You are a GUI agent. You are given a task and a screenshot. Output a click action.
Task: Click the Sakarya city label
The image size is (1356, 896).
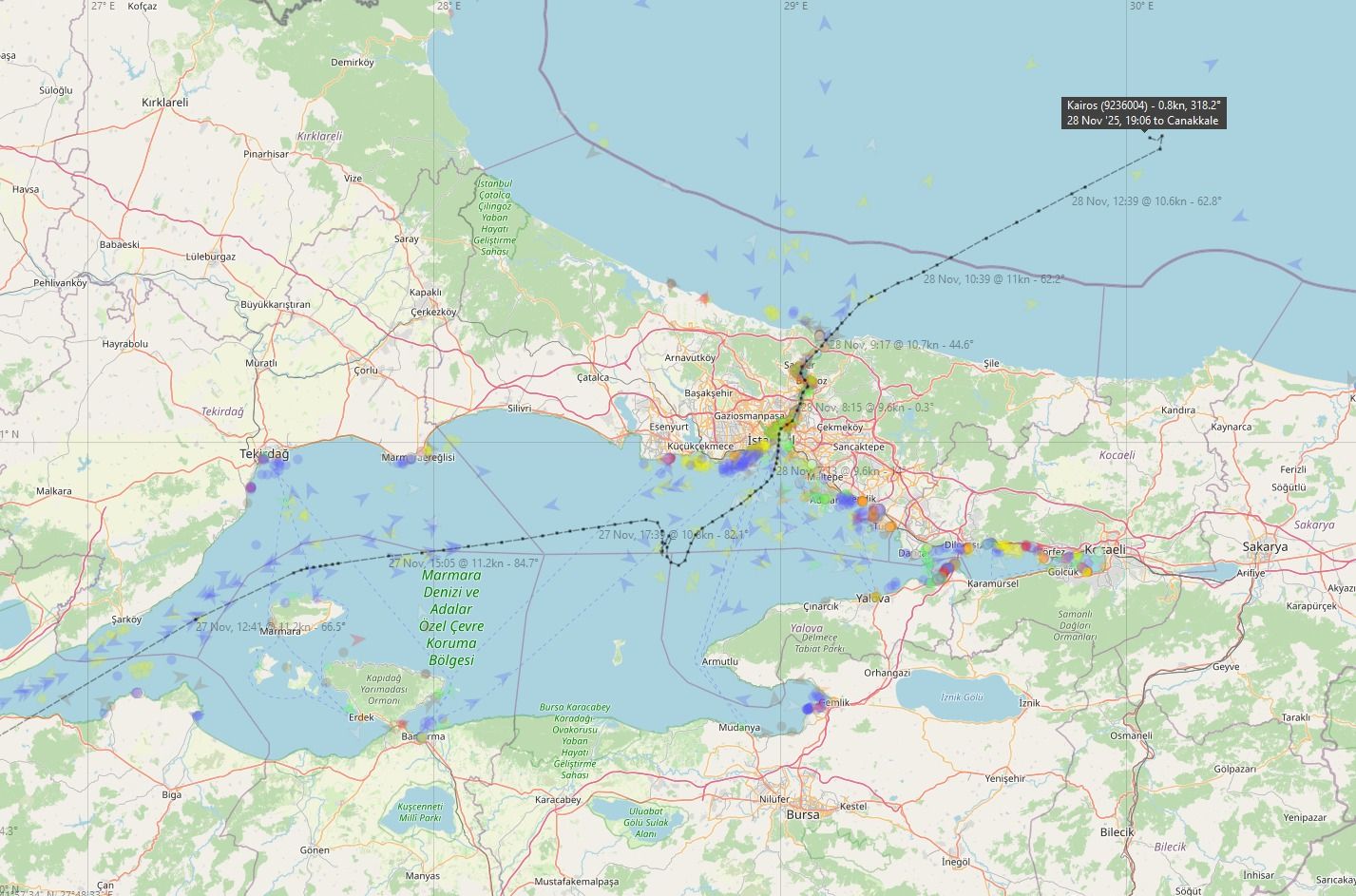[1265, 547]
